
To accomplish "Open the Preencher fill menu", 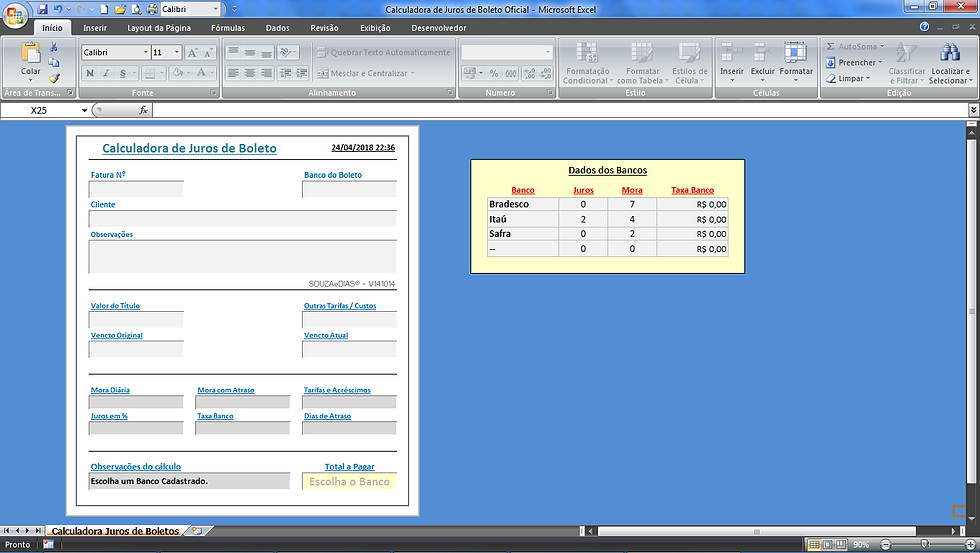I will 854,62.
